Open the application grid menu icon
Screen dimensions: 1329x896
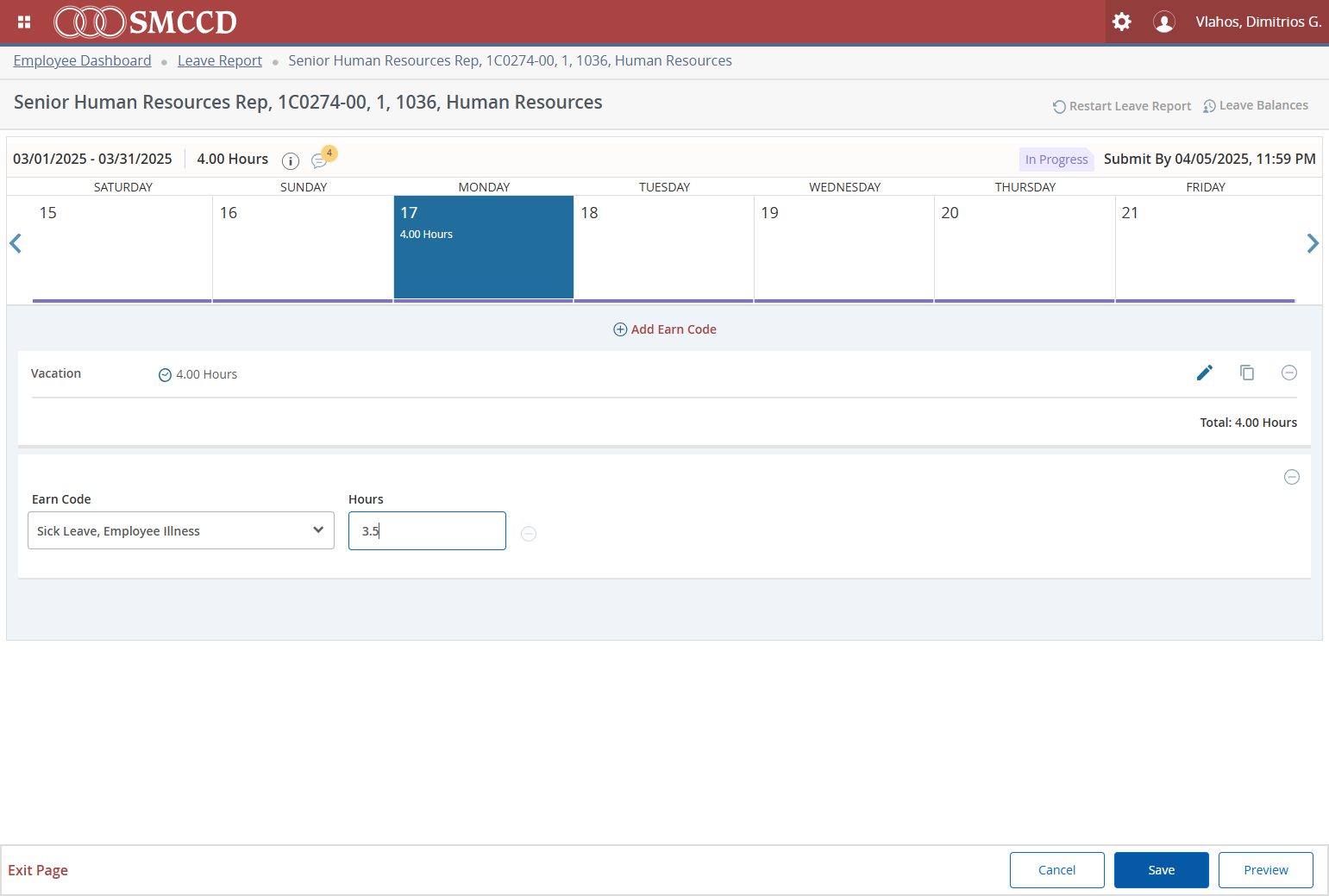24,22
